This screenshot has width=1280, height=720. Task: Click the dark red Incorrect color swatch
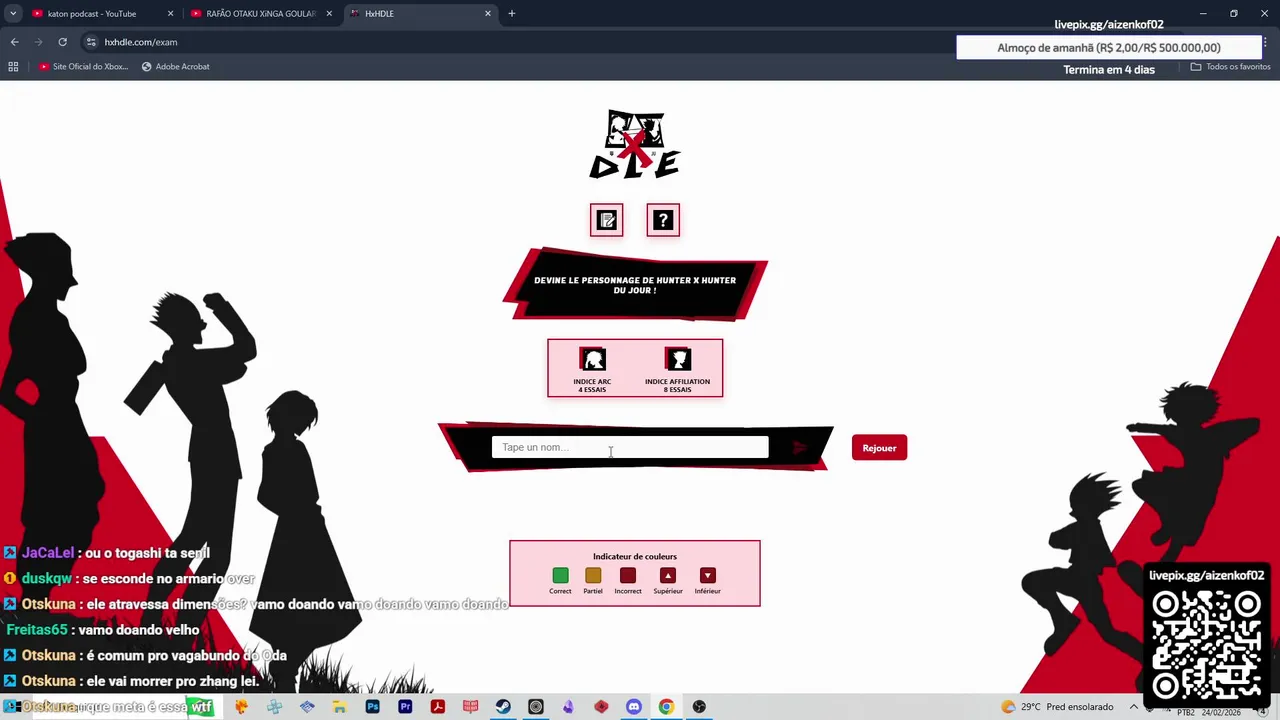coord(628,575)
